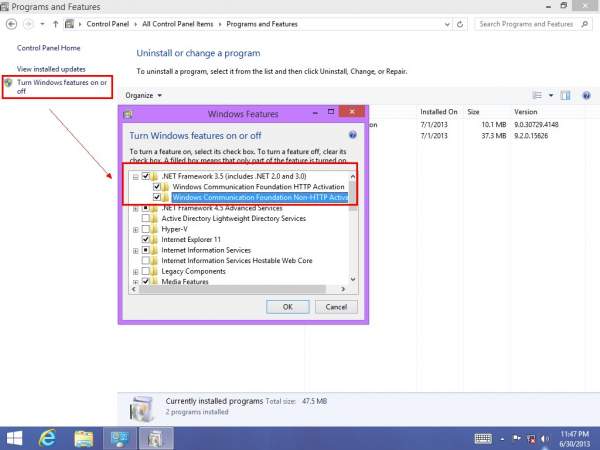The width and height of the screenshot is (600, 450).
Task: Switch to Control Panel taskbar item
Action: pyautogui.click(x=119, y=439)
